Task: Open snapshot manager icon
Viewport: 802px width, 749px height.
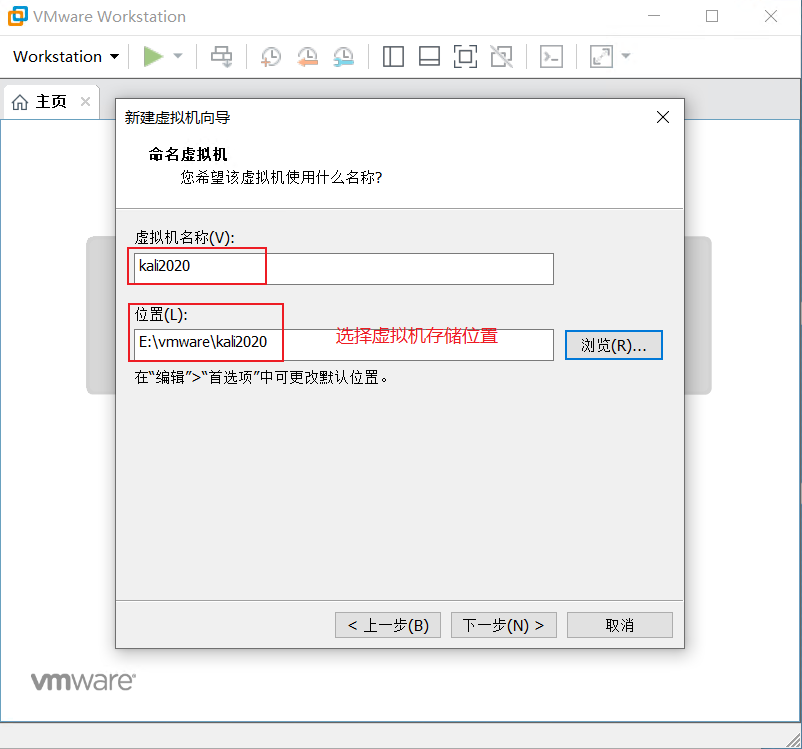Action: click(x=344, y=56)
